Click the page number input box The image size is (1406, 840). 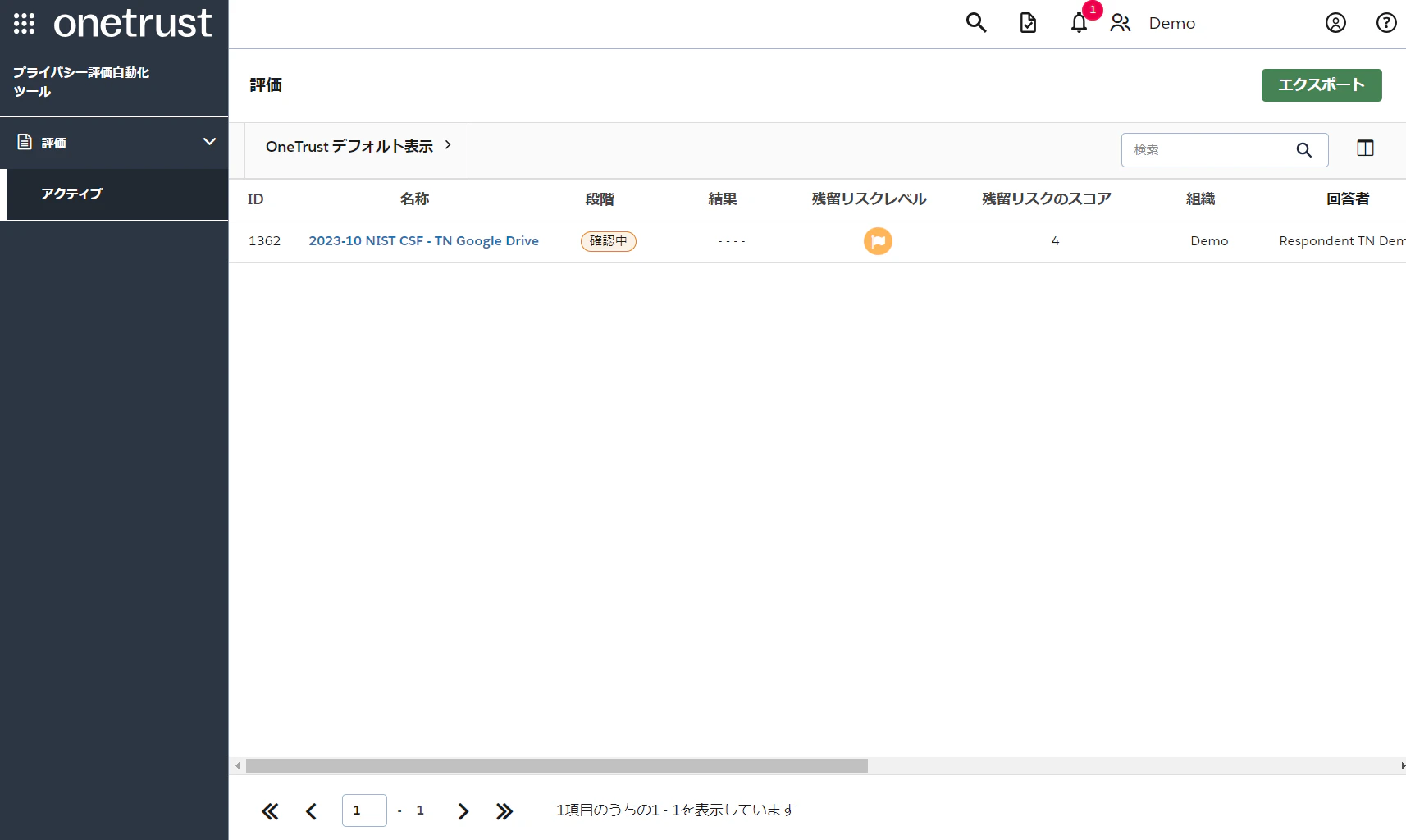click(x=364, y=810)
